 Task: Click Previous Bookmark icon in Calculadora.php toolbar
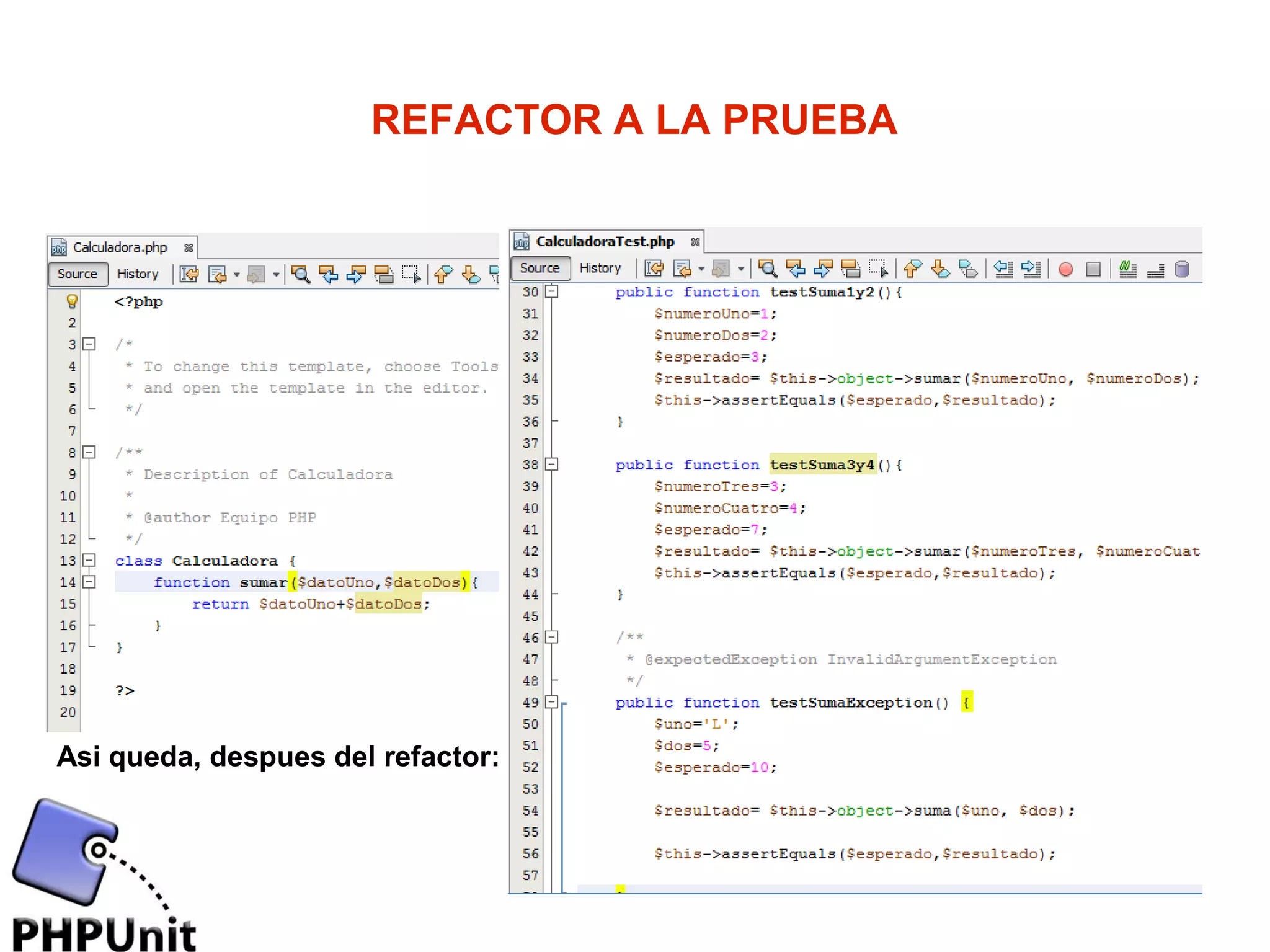[443, 274]
